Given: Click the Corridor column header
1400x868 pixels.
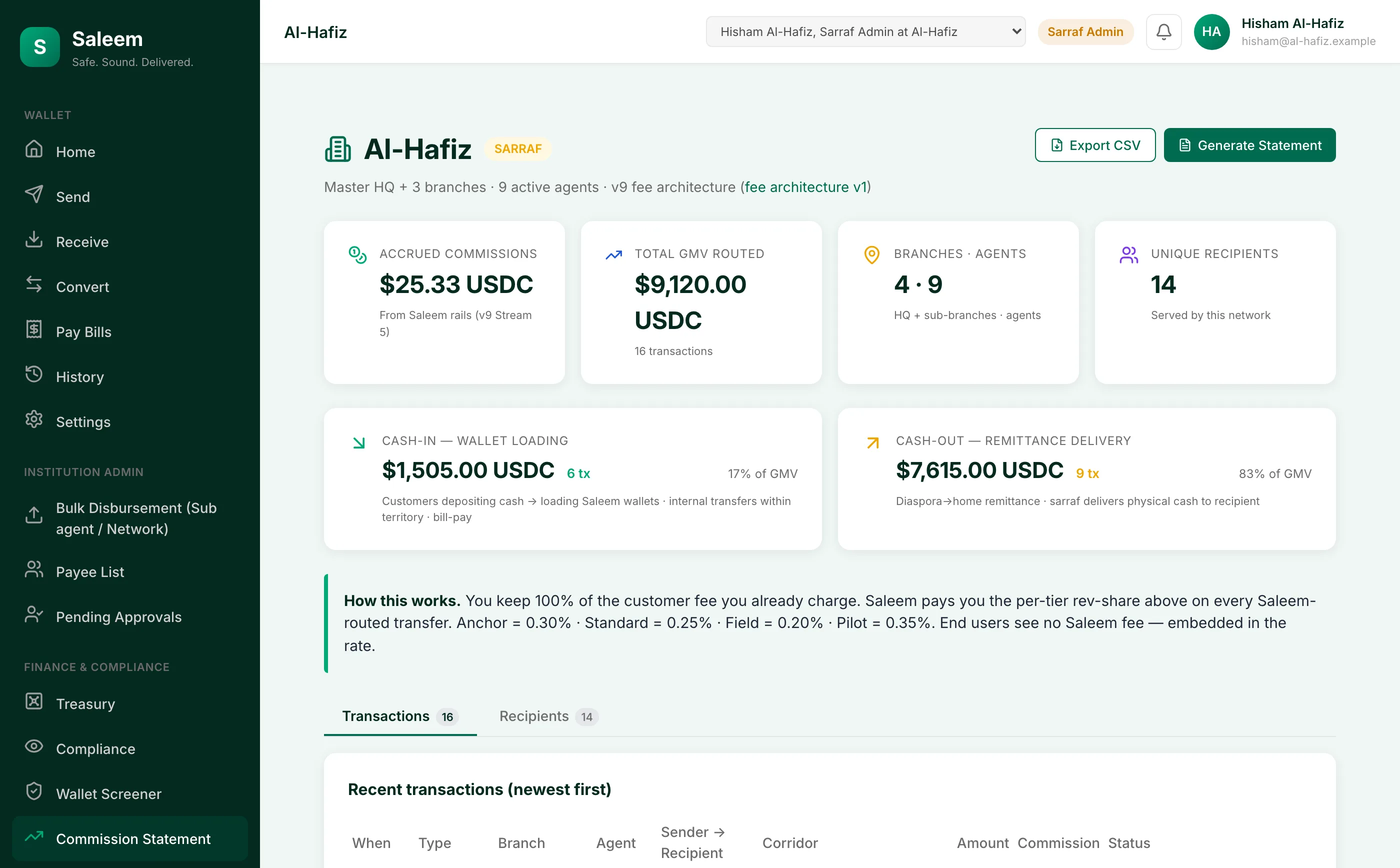Looking at the screenshot, I should pyautogui.click(x=790, y=842).
